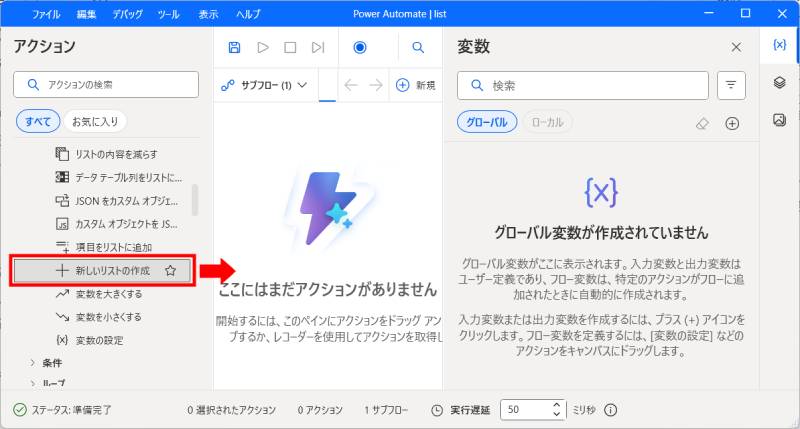800x429 pixels.
Task: Stop the flow with the square icon
Action: tap(290, 47)
